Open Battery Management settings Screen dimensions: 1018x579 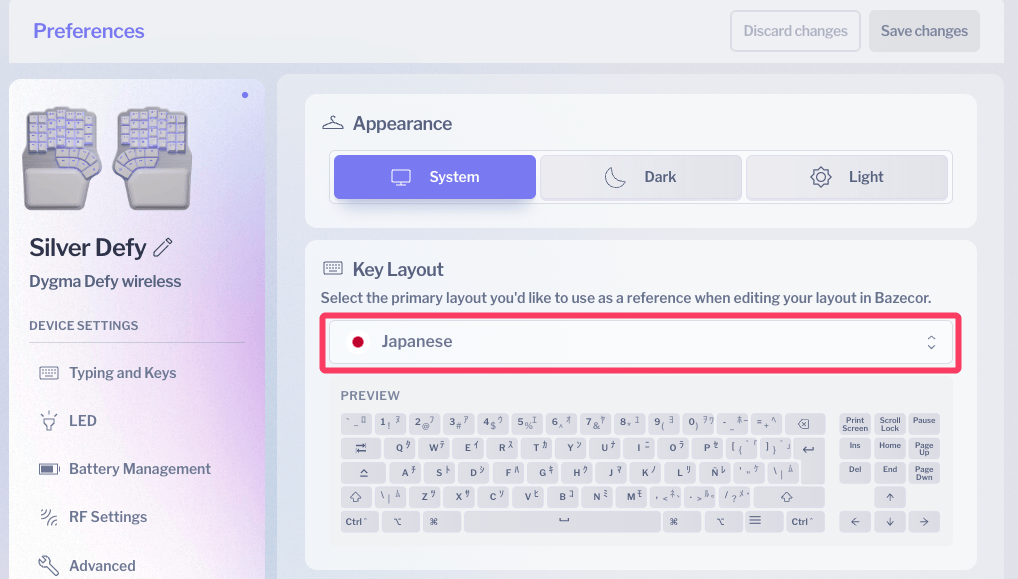tap(139, 469)
